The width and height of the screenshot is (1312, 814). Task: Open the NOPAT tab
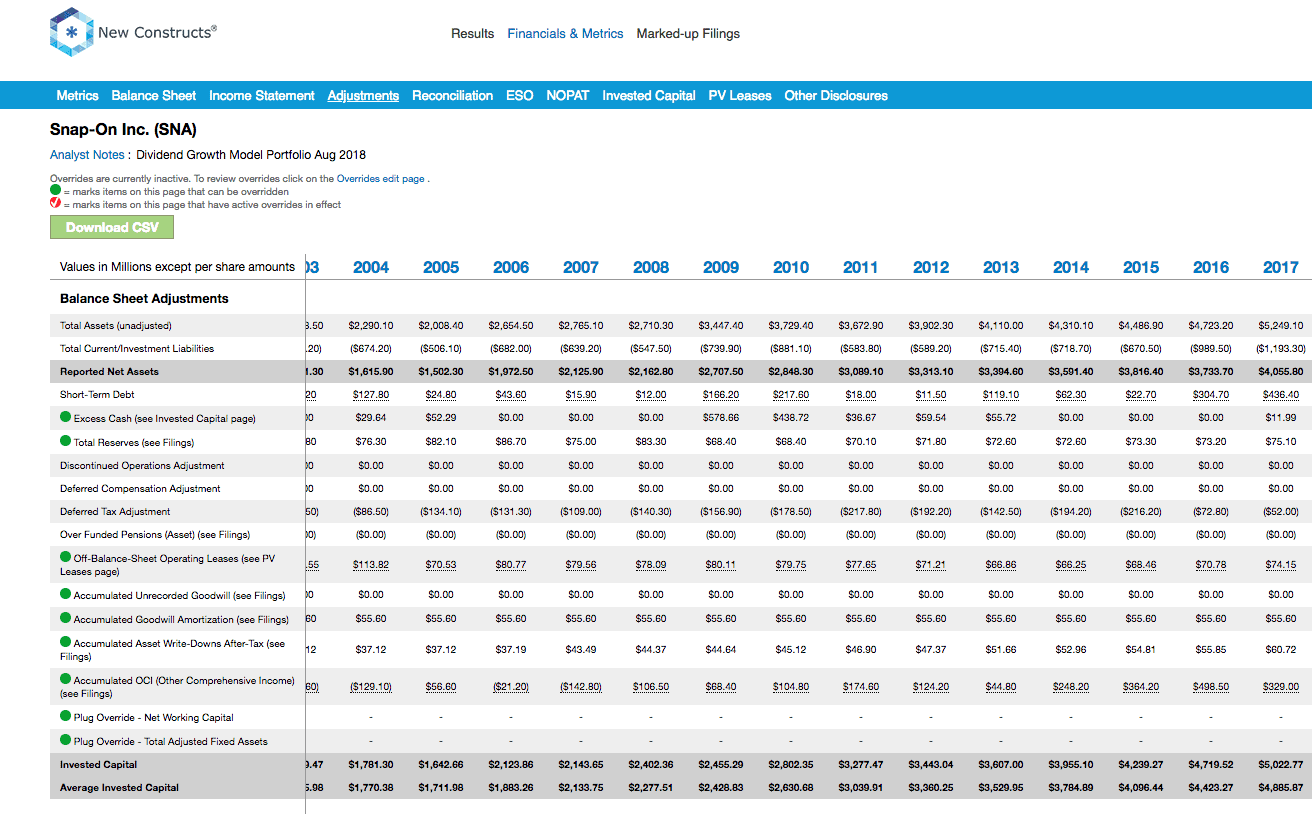coord(567,96)
